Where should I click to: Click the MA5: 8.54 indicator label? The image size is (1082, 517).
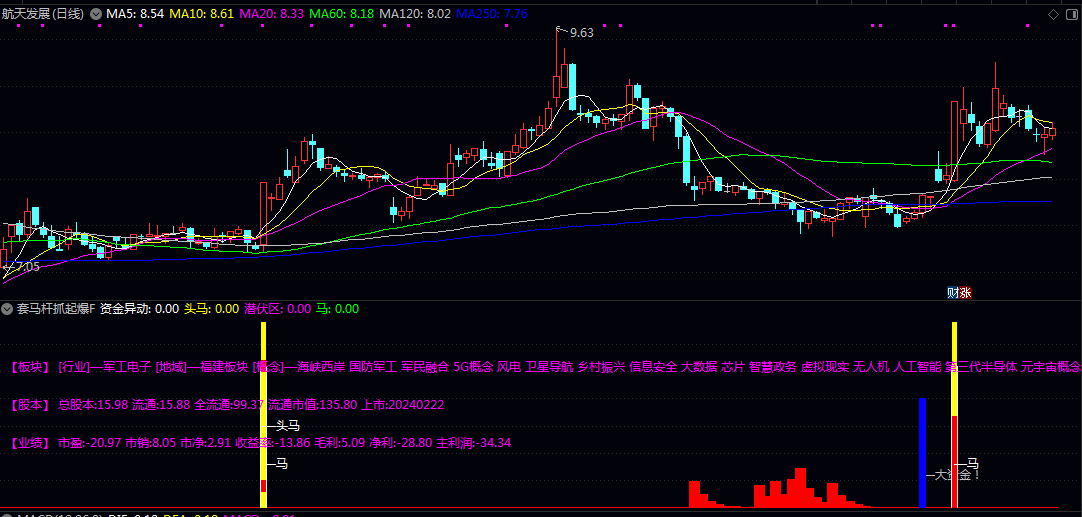[x=135, y=14]
